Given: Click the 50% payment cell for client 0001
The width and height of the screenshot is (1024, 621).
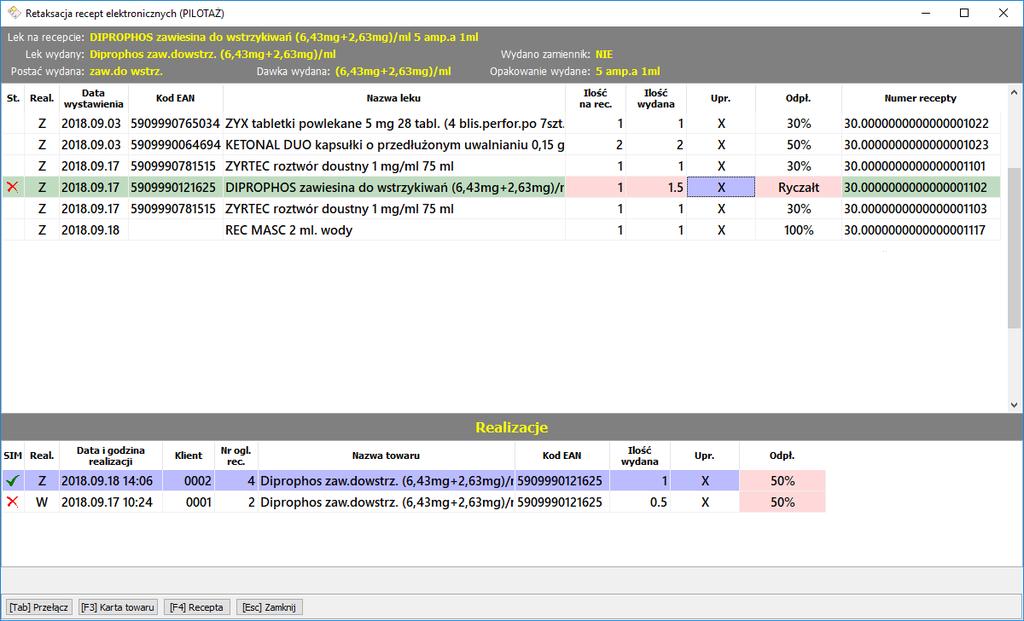Looking at the screenshot, I should click(x=782, y=502).
